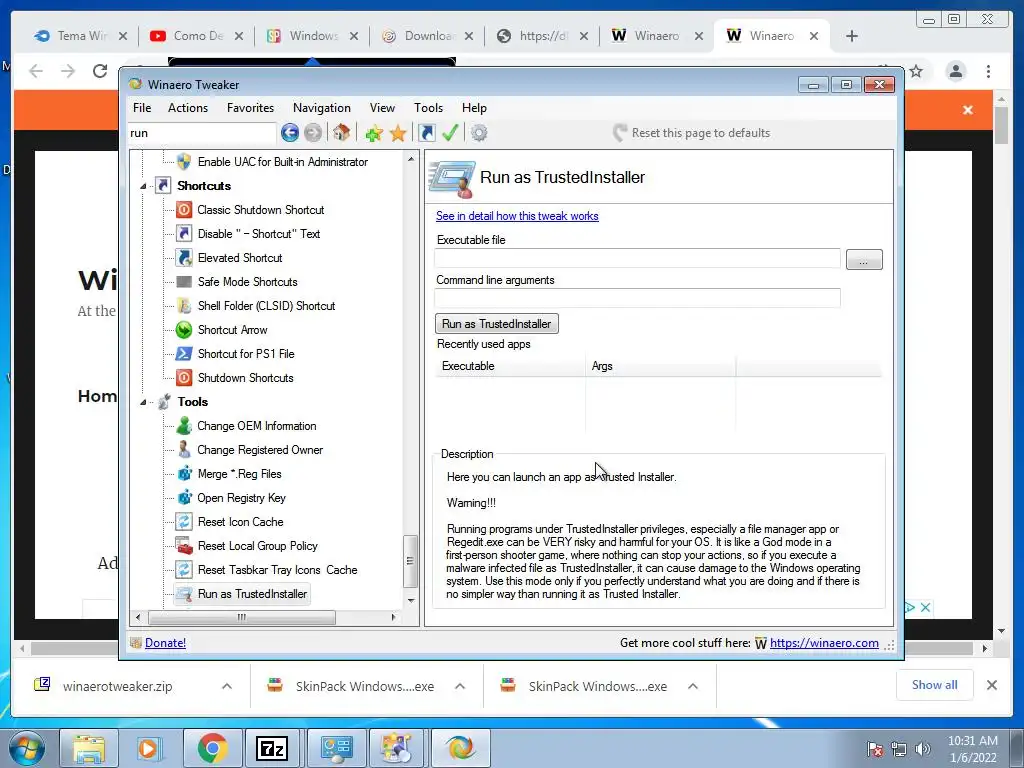Screen dimensions: 1024x768
Task: Open Google Chrome from the taskbar
Action: (x=212, y=748)
